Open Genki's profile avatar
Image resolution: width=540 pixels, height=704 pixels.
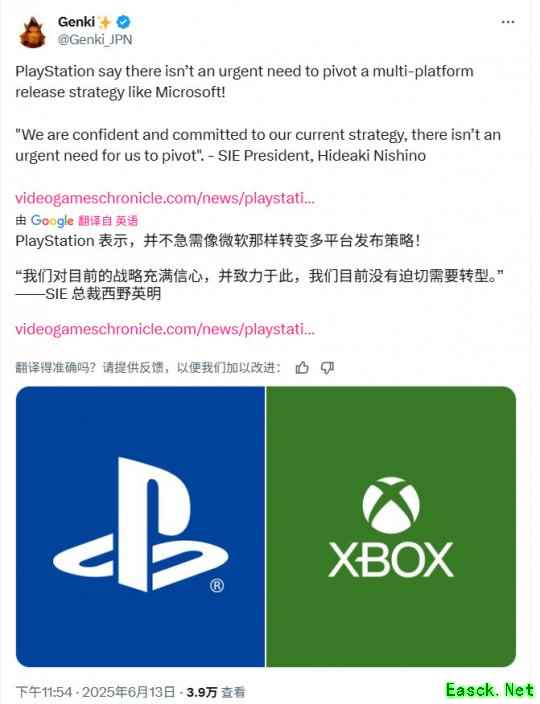[32, 31]
